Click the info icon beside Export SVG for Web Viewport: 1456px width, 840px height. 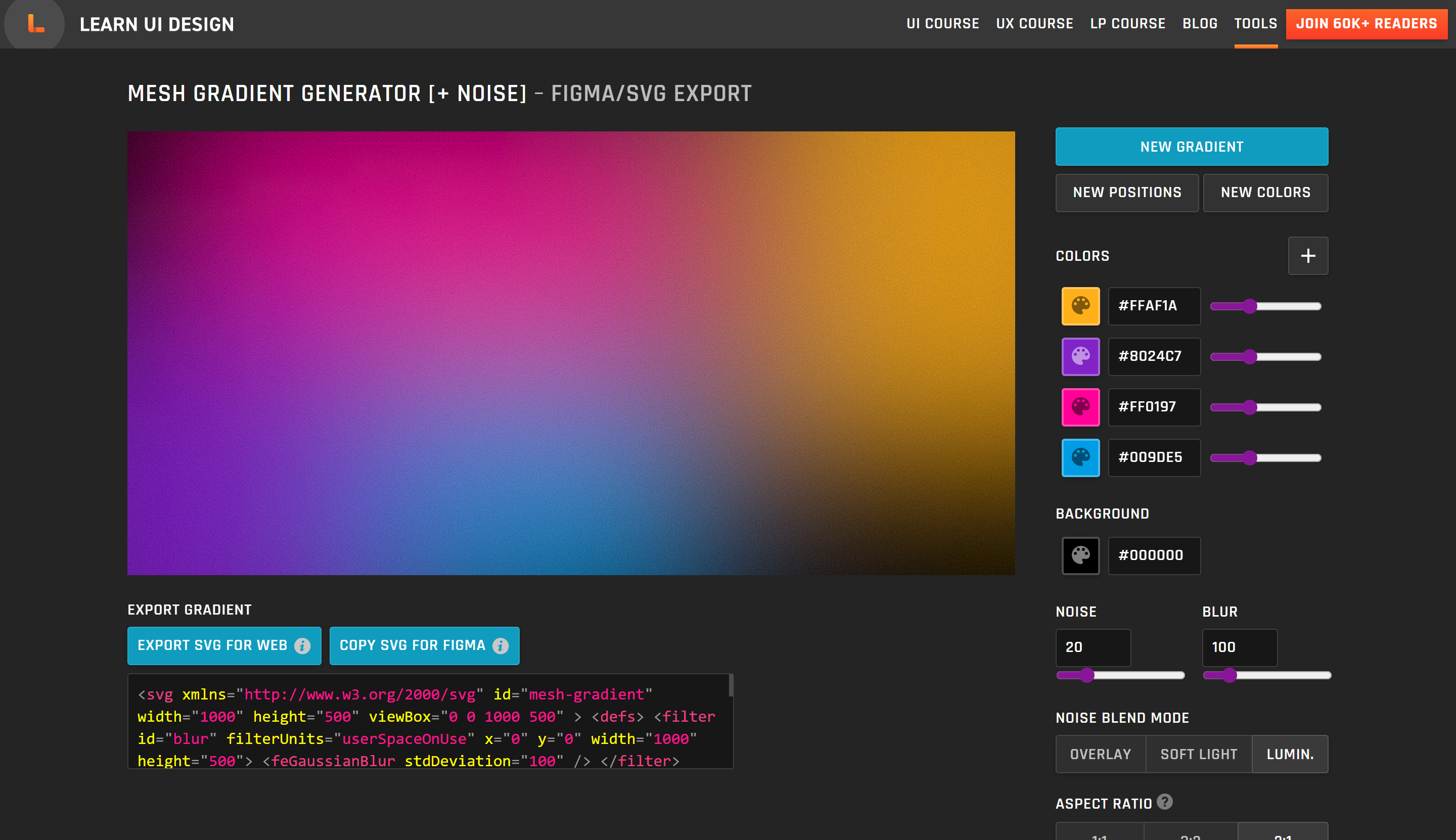(302, 645)
